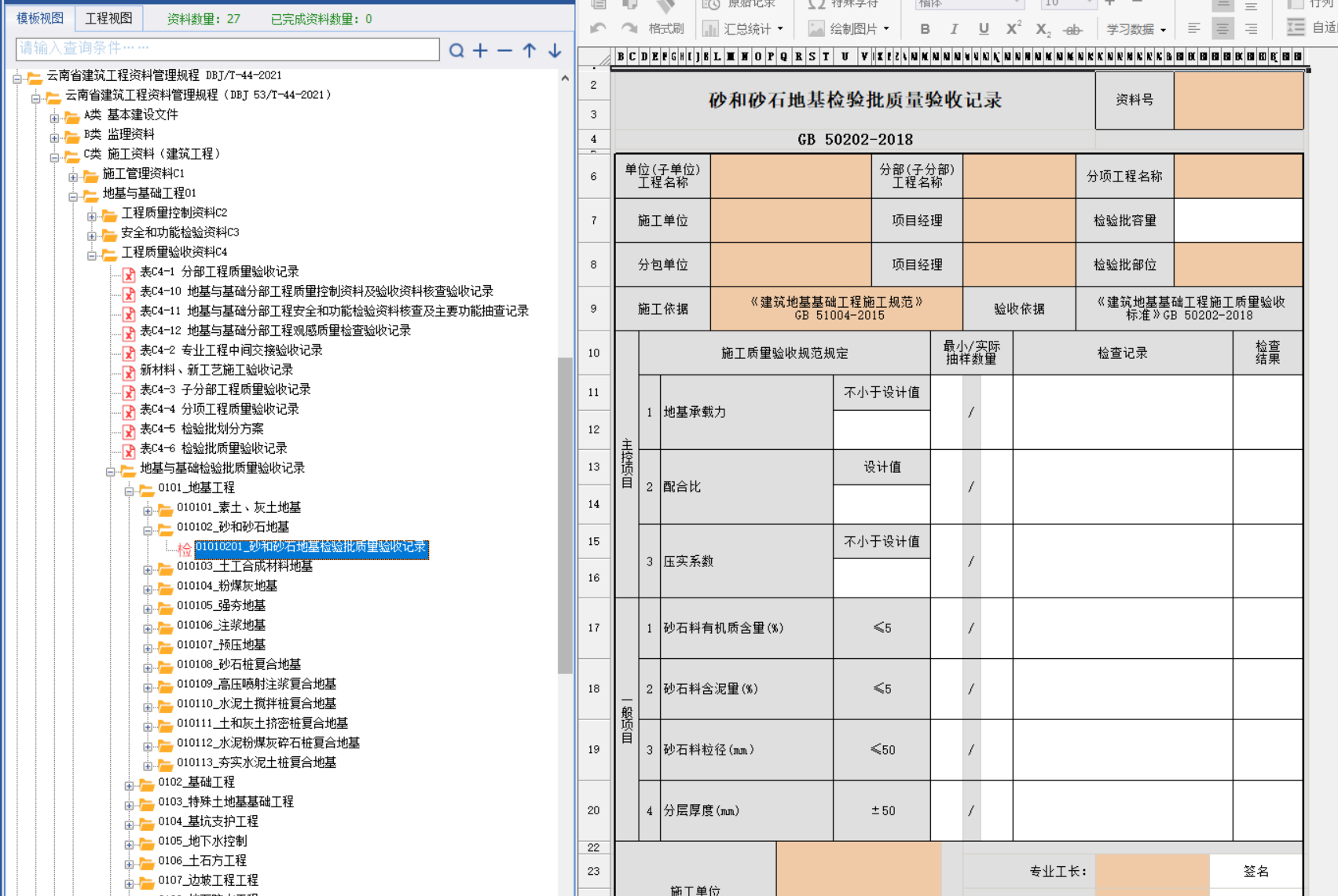Select the 010105_强夯地基 folder
Viewport: 1338px width, 896px height.
pyautogui.click(x=221, y=605)
